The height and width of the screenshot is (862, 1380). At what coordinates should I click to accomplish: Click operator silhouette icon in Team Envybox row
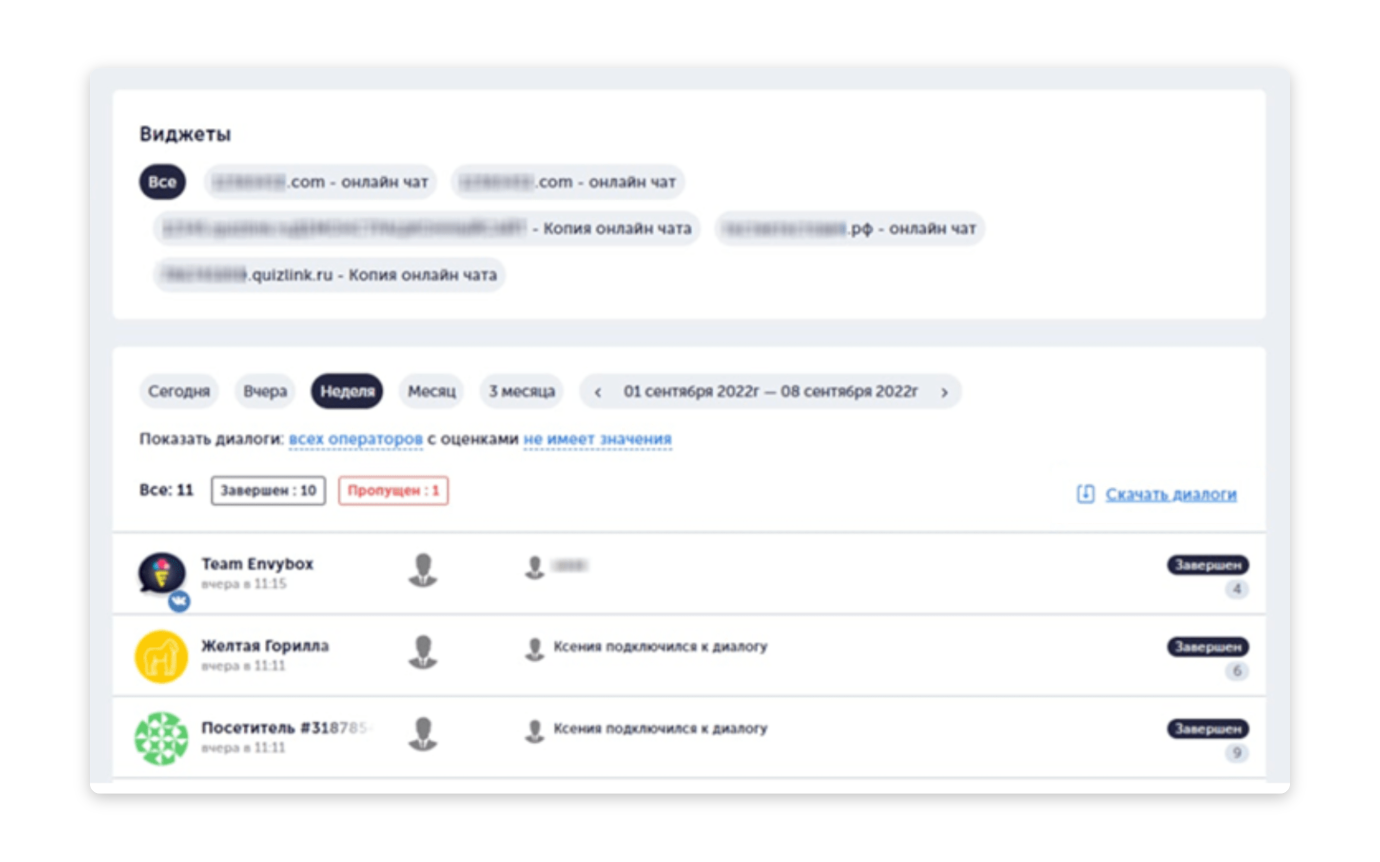tap(423, 570)
